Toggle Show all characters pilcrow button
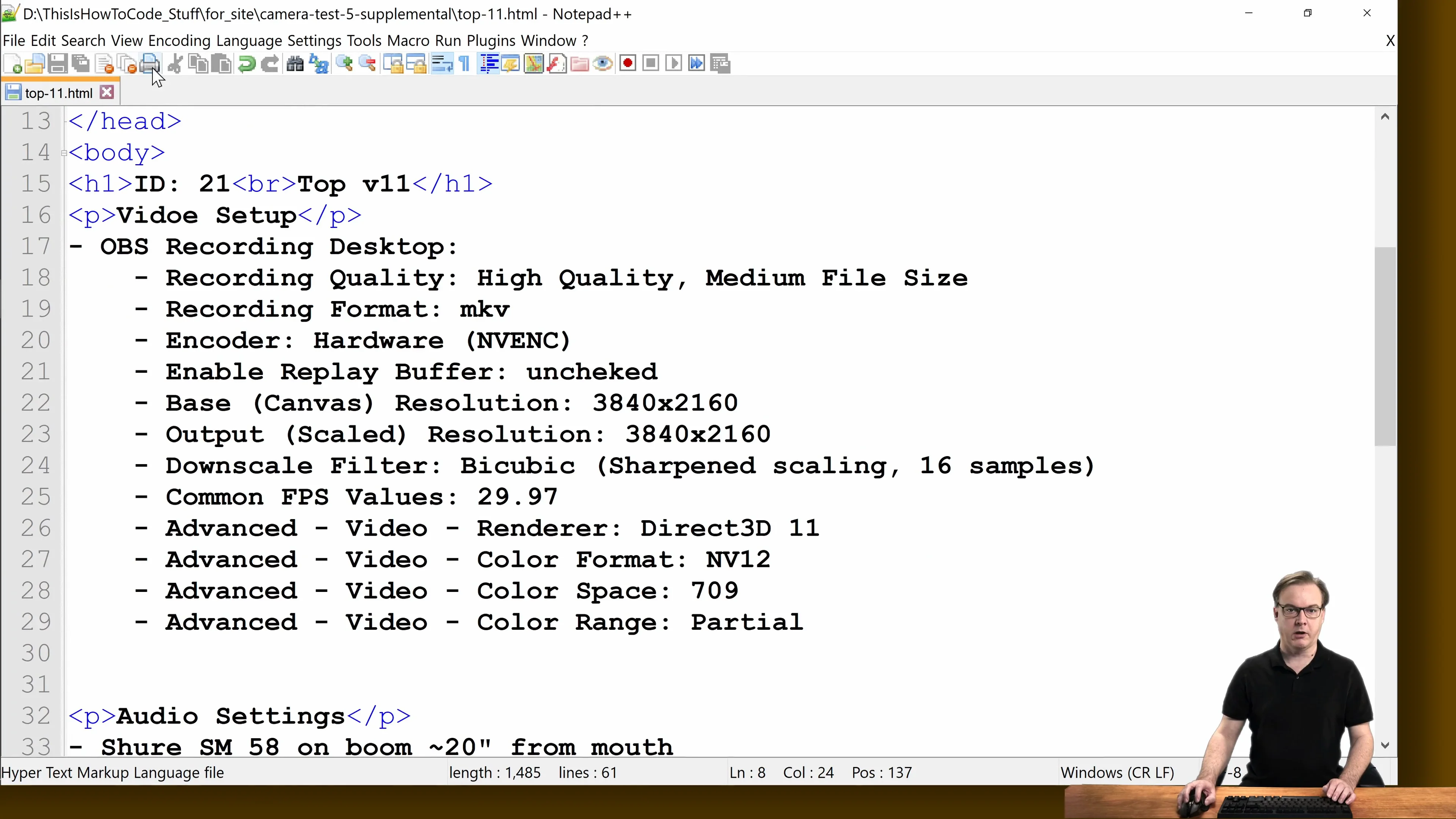This screenshot has height=819, width=1456. pos(464,63)
